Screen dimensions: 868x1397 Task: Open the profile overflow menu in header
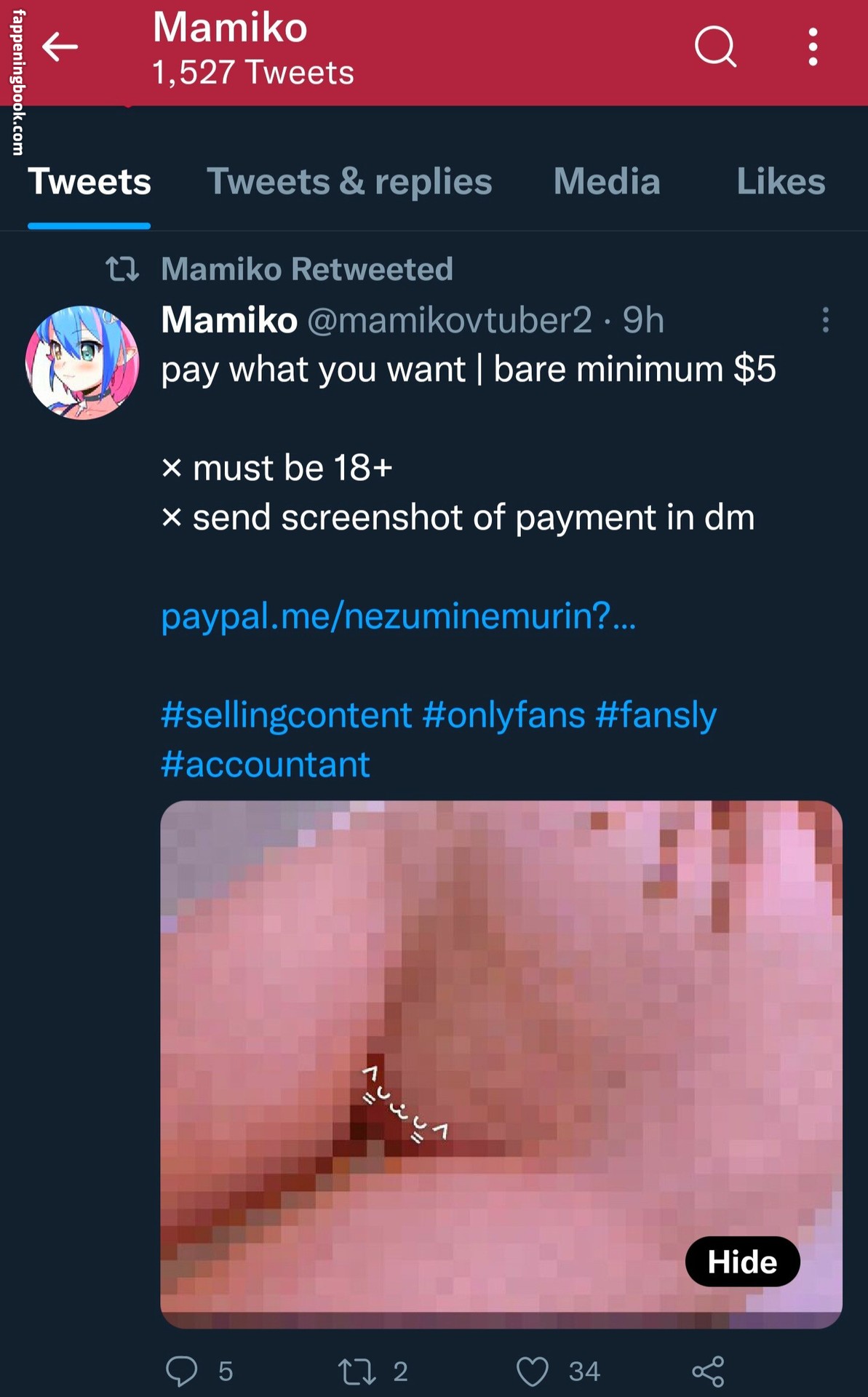point(813,47)
